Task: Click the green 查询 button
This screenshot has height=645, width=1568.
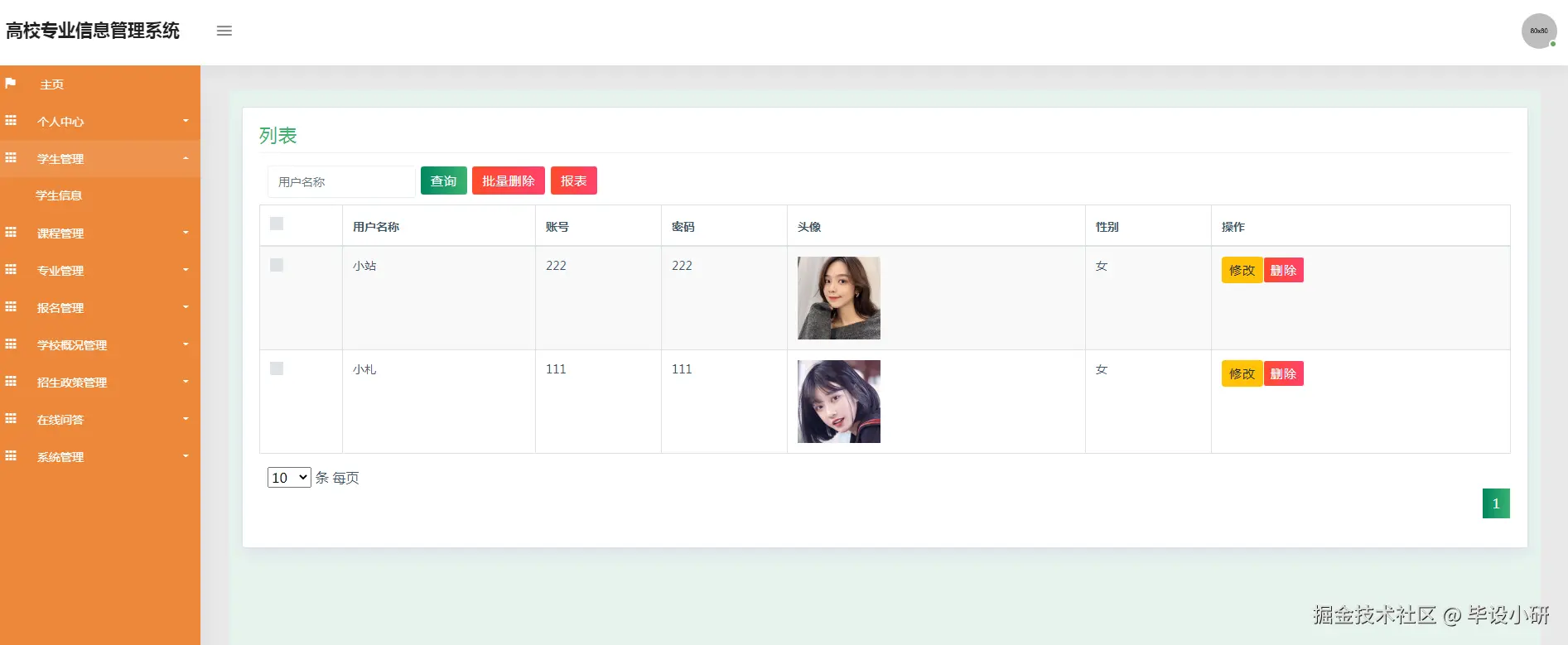Action: (x=443, y=181)
